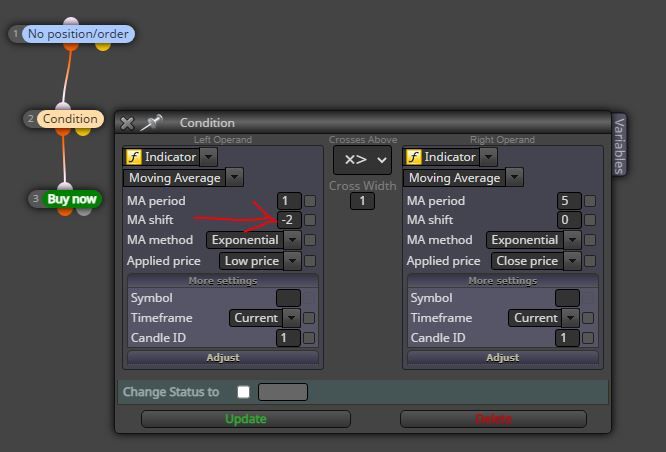Viewport: 666px width, 452px height.
Task: Click orange output connector under Buy now
Action: click(x=65, y=212)
